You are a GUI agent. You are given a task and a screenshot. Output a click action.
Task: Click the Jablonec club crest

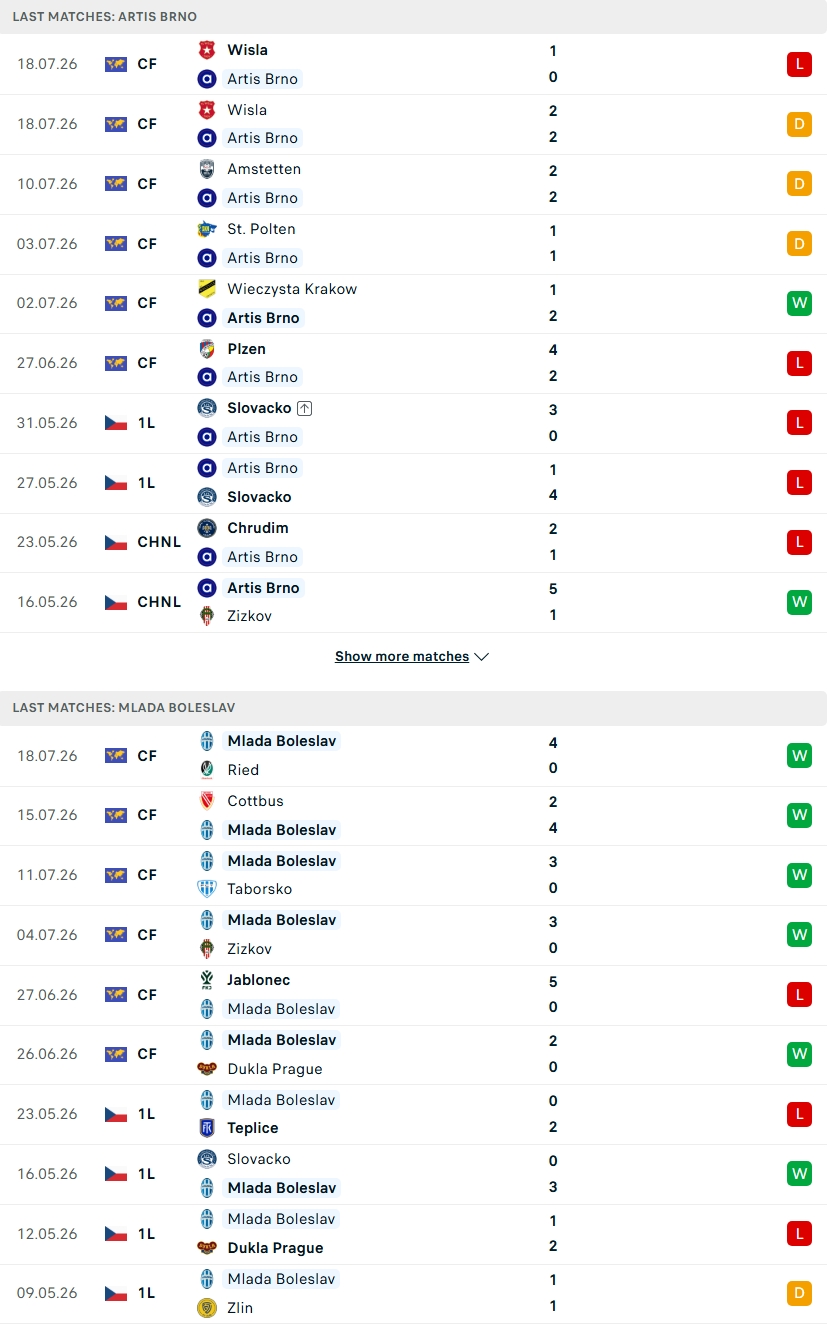(x=207, y=980)
